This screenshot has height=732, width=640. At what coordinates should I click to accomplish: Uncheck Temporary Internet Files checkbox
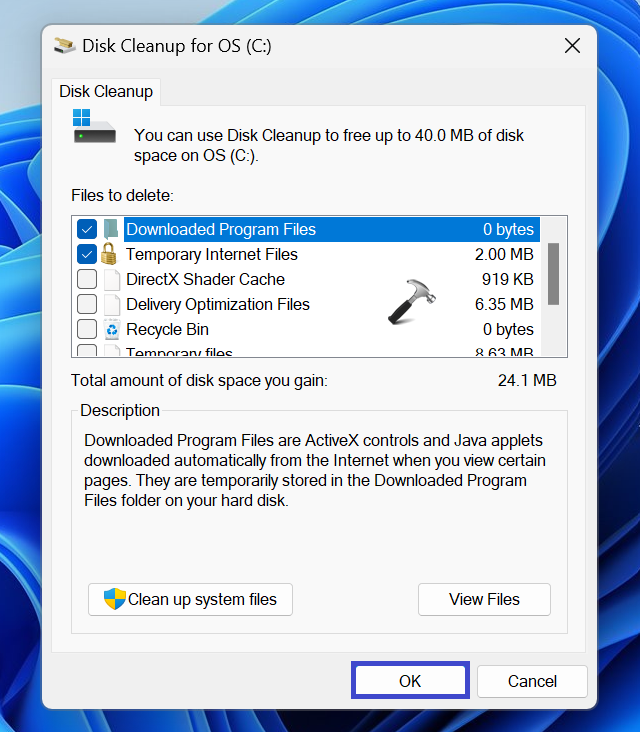[87, 254]
